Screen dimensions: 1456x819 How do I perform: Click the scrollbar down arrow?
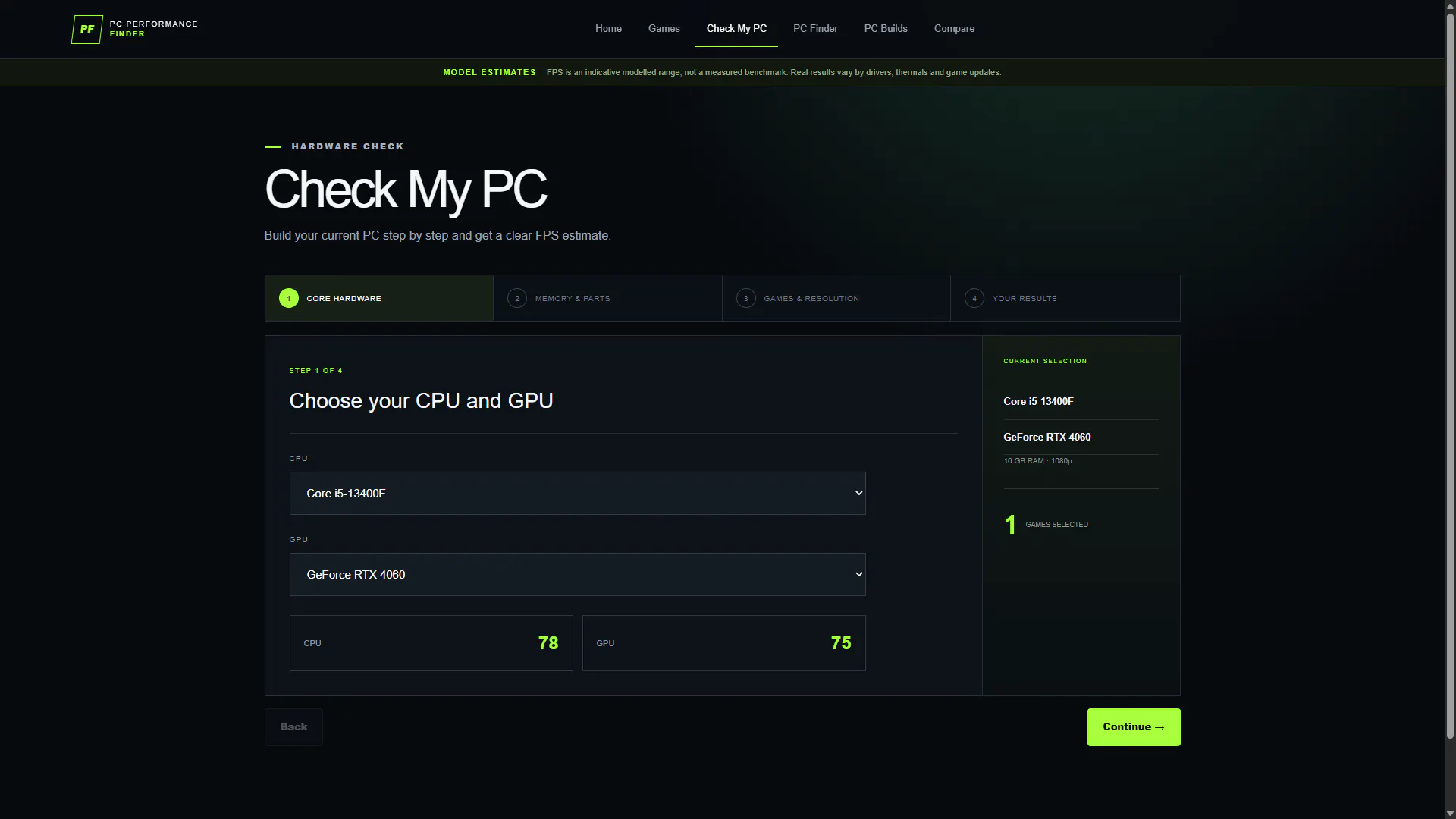(x=1450, y=814)
